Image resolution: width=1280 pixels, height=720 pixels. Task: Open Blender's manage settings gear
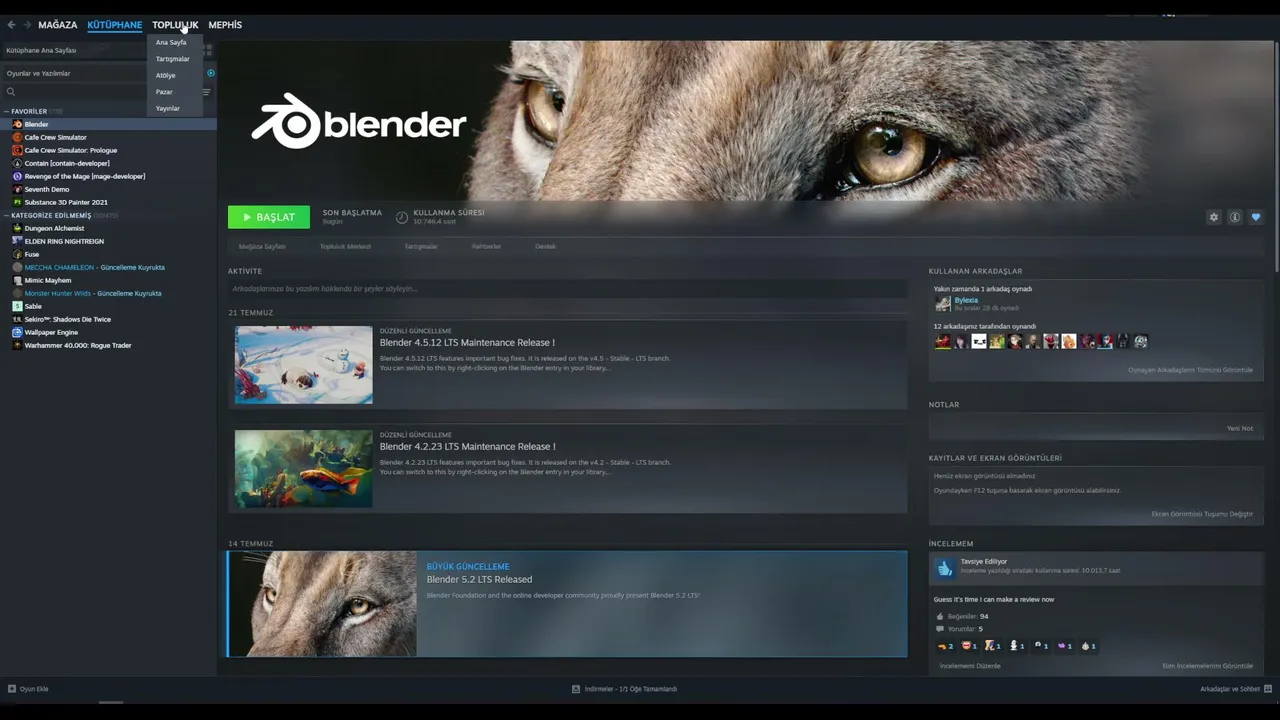[x=1214, y=217]
